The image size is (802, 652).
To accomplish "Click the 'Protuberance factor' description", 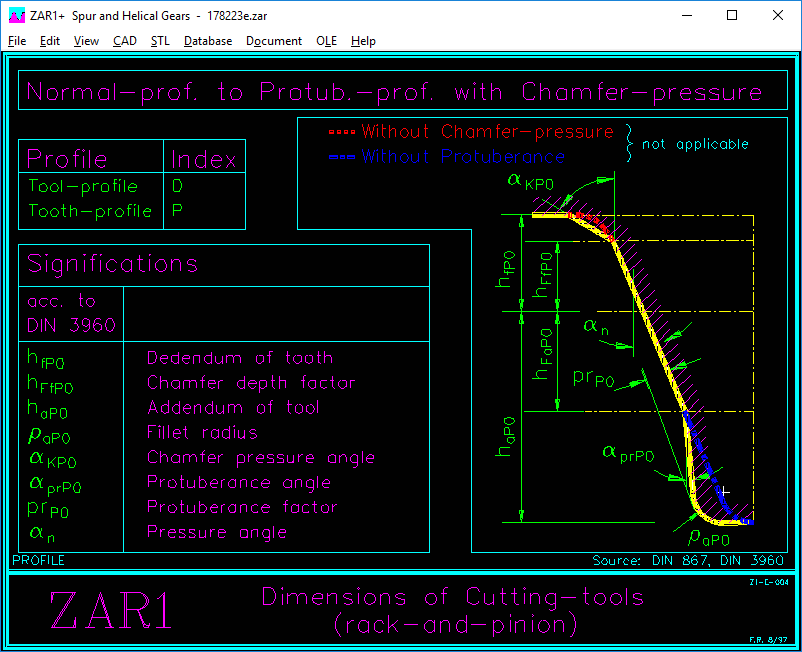I will pos(242,507).
